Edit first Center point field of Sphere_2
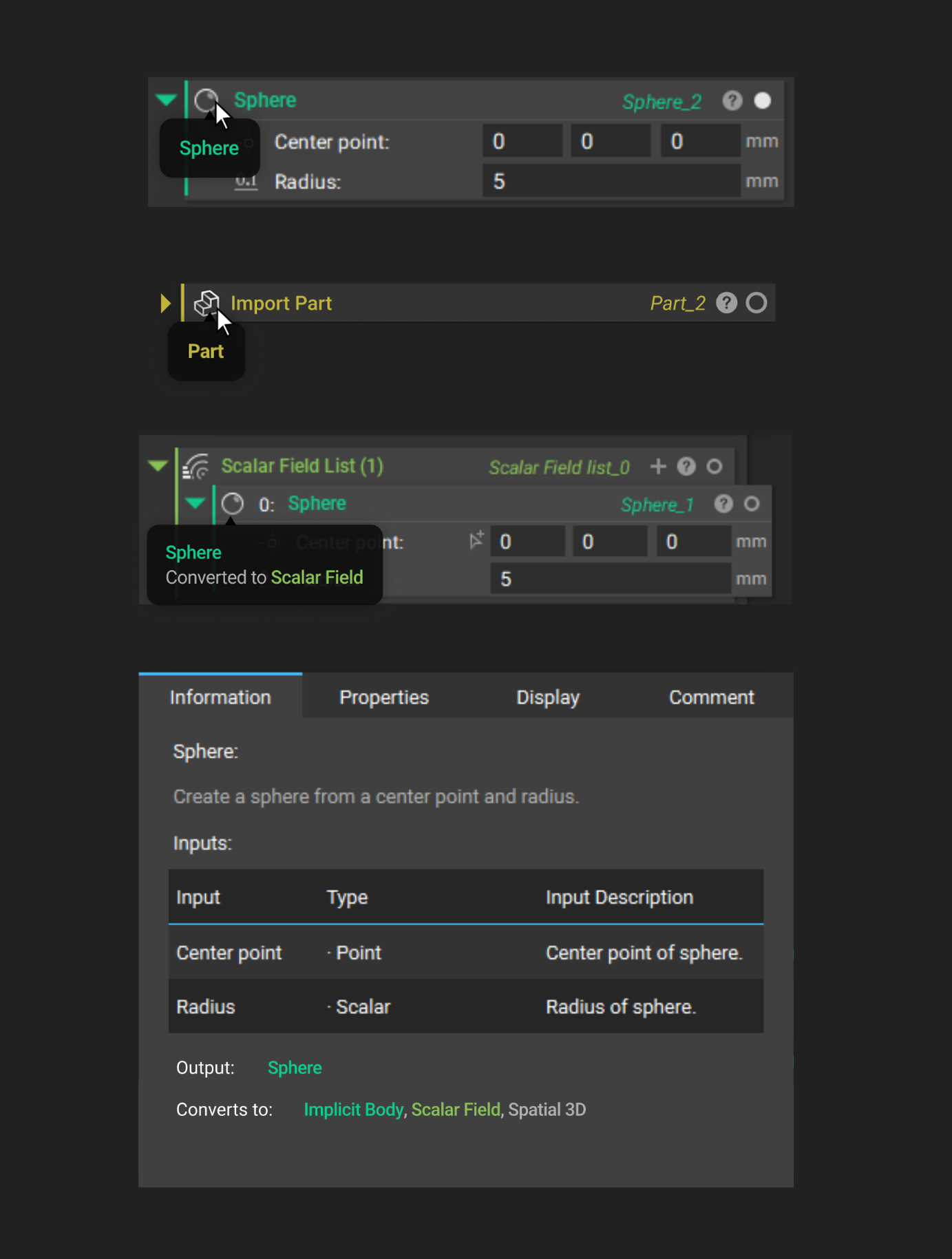 (x=522, y=142)
